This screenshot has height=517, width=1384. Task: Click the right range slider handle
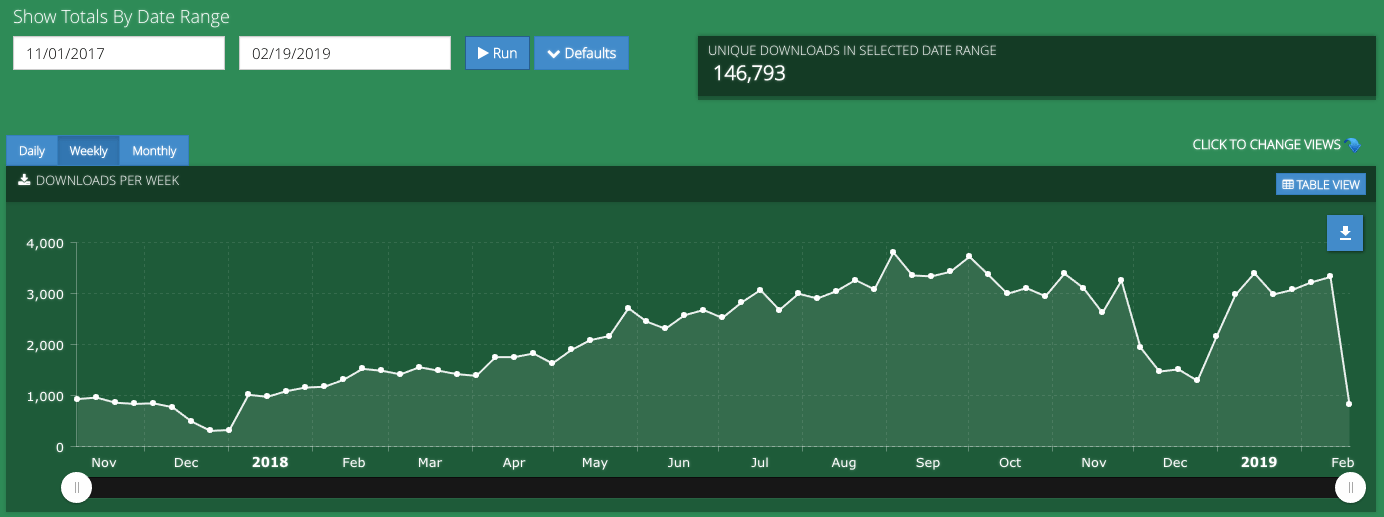1350,487
